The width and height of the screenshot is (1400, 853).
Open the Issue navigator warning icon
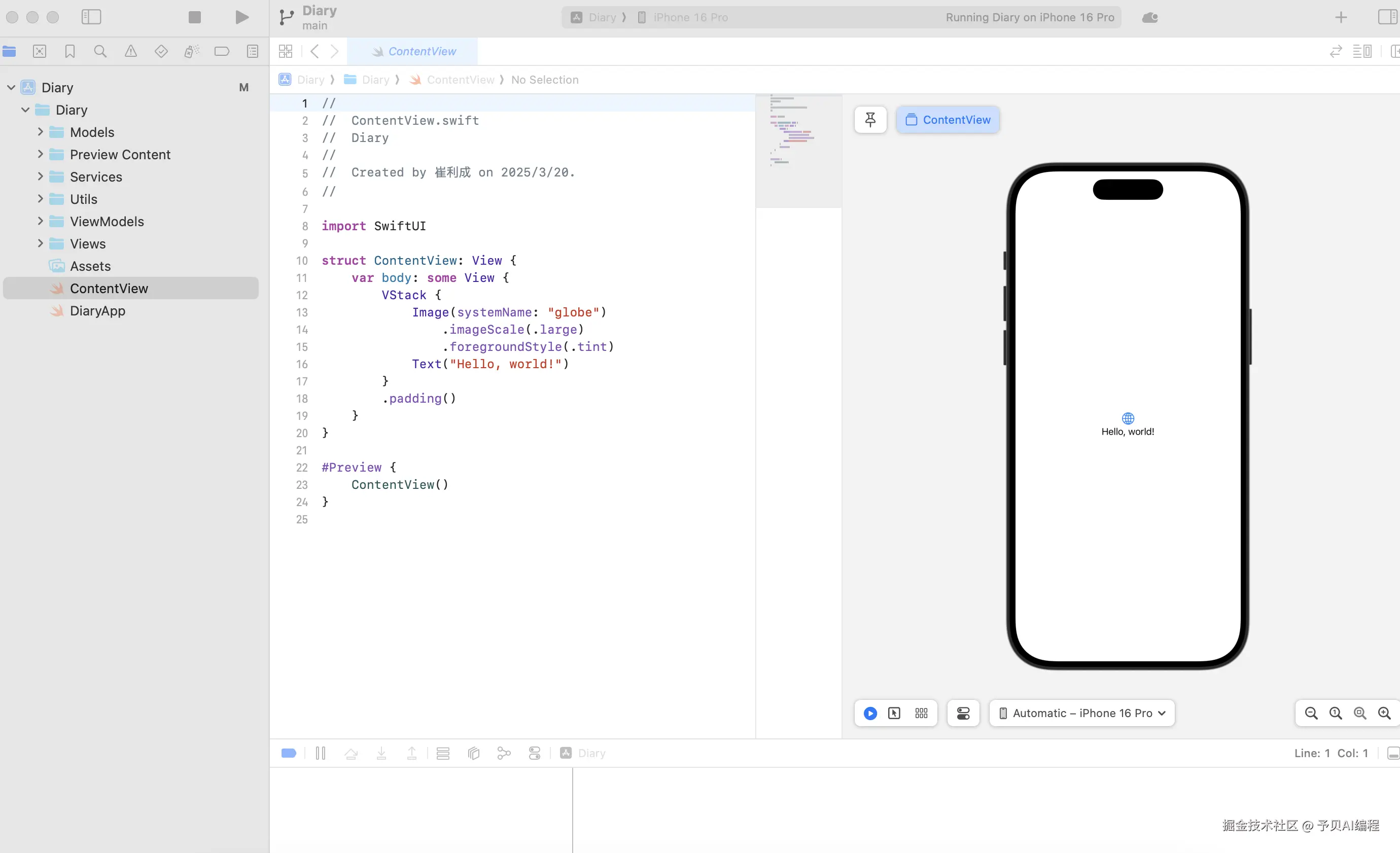pos(131,51)
